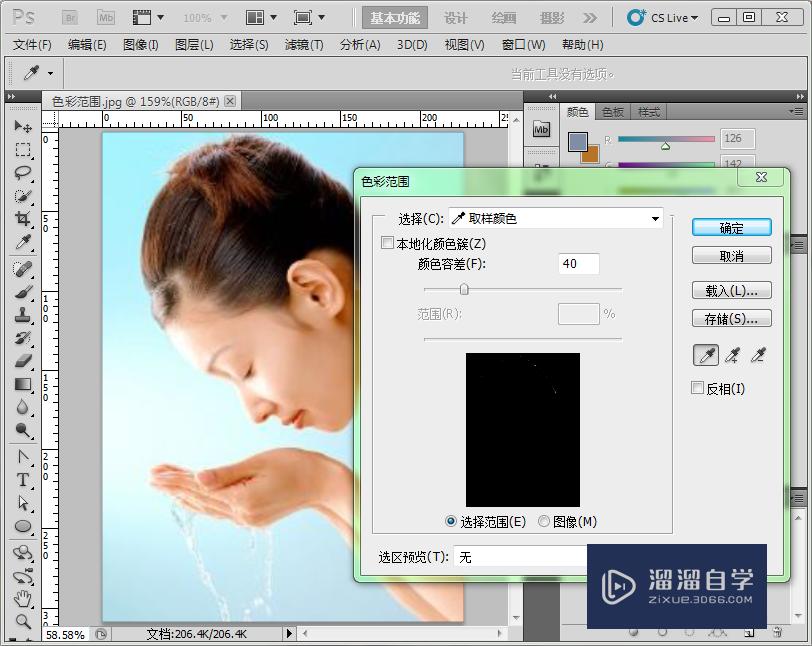Viewport: 812px width, 646px height.
Task: Select the Clone Stamp tool
Action: (x=23, y=315)
